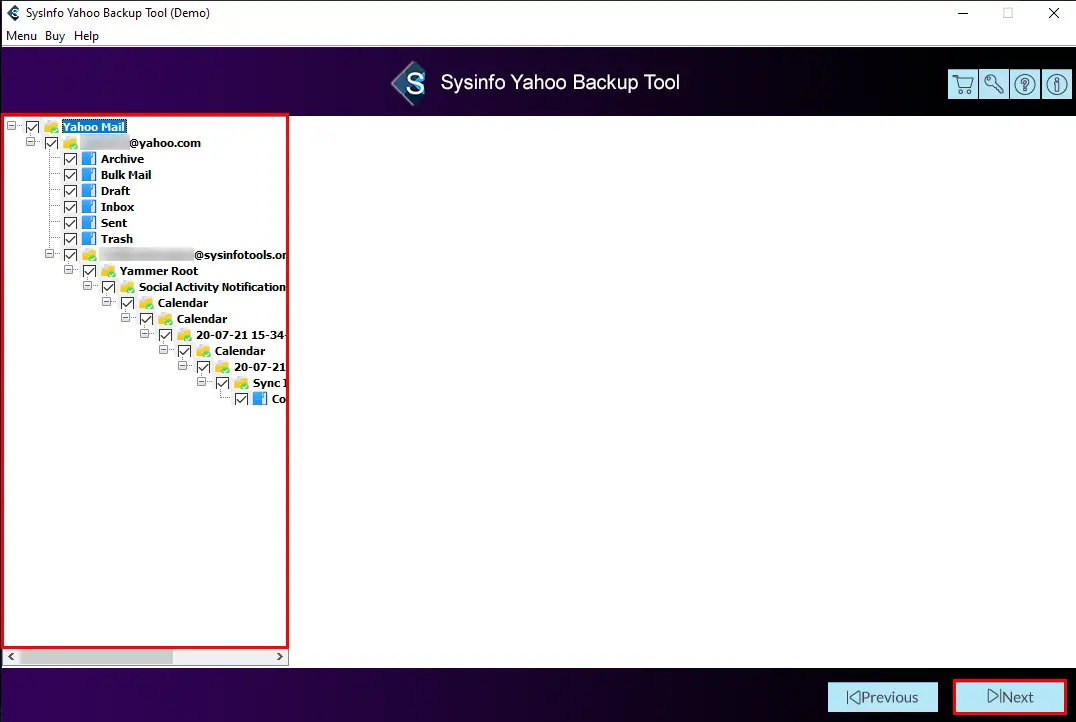The height and width of the screenshot is (722, 1076).
Task: Click the horizontal scrollbar thumb
Action: pyautogui.click(x=96, y=657)
